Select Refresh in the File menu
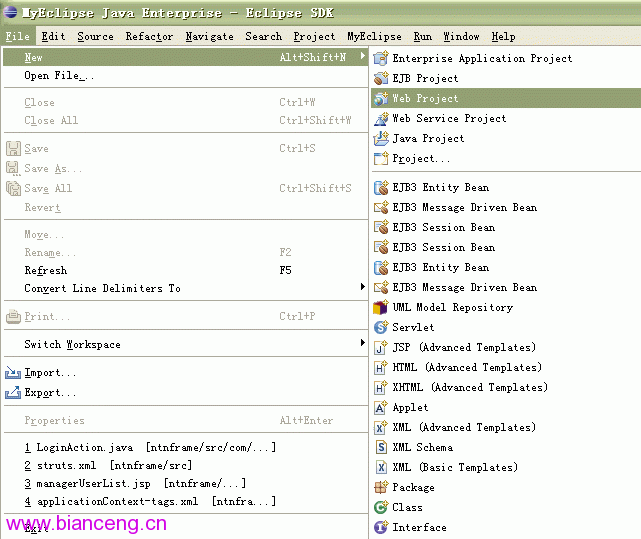This screenshot has height=539, width=641. 186,270
